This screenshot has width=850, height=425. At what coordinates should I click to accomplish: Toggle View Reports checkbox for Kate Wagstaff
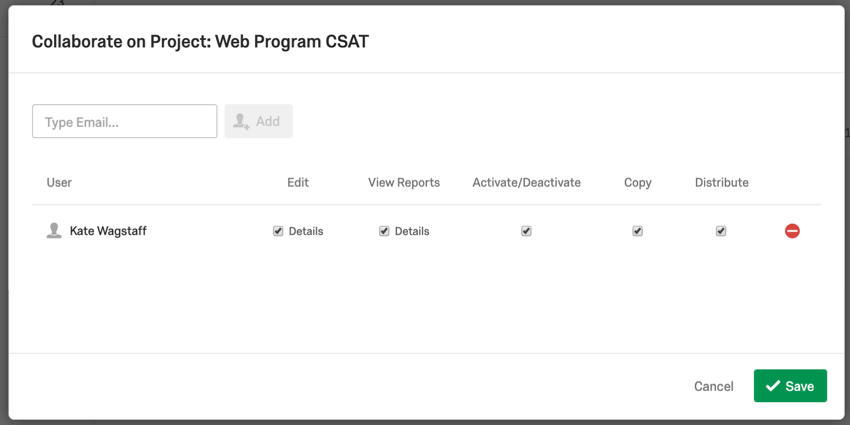click(384, 231)
